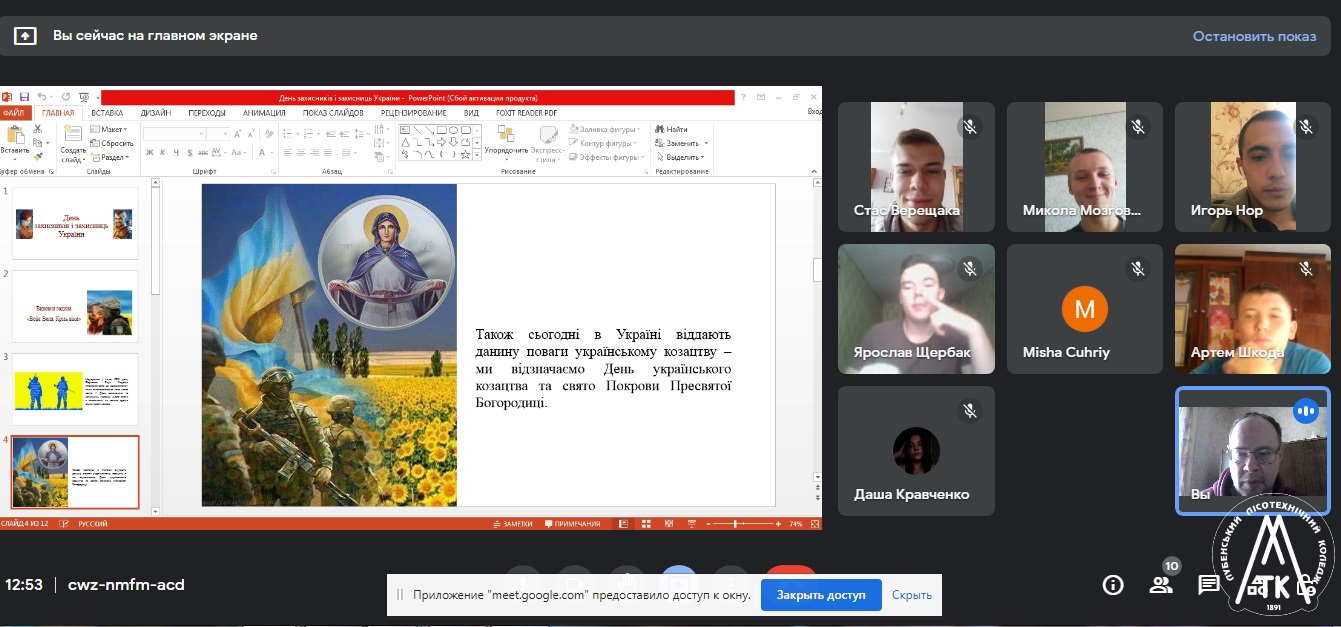Stop presenting via 'Остановить показ' link
Screen dimensions: 1341x627
click(1254, 36)
